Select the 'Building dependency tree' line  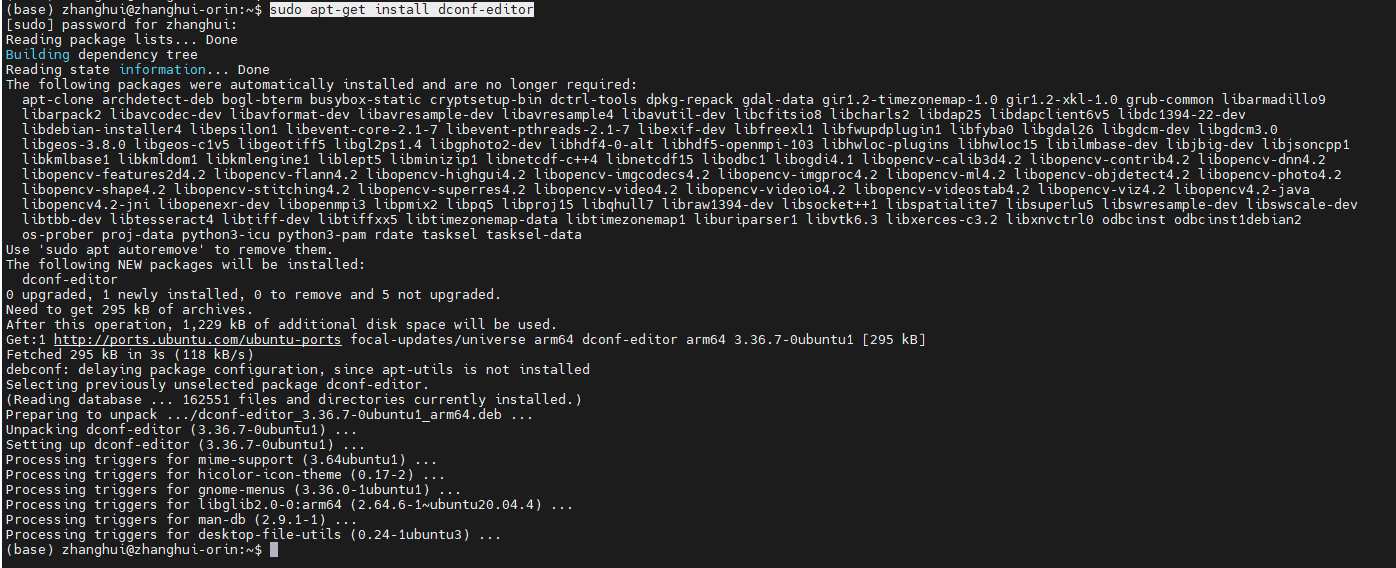[x=102, y=55]
